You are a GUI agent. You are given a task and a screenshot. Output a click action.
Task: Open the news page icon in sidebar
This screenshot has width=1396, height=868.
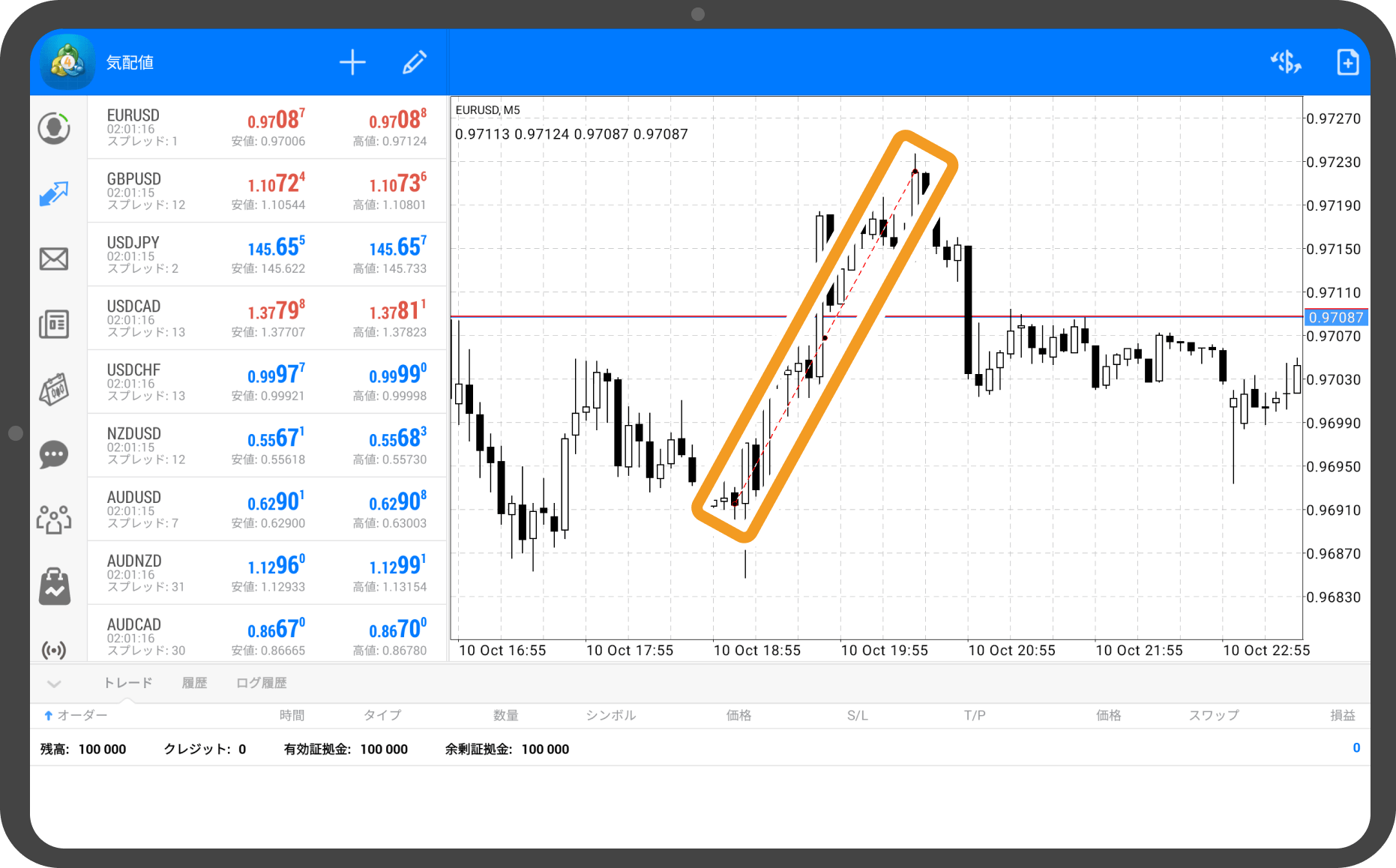click(54, 325)
